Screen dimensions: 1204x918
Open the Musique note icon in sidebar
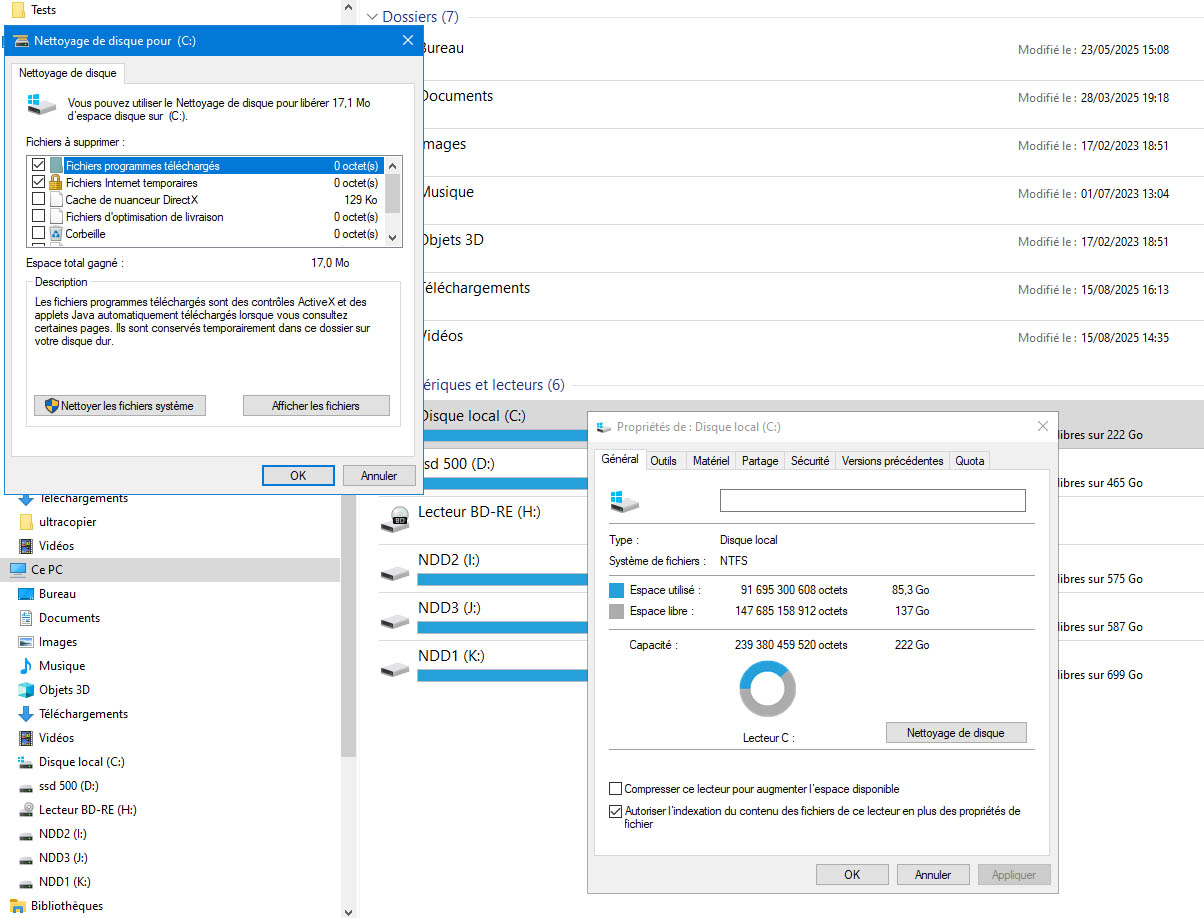pyautogui.click(x=26, y=666)
